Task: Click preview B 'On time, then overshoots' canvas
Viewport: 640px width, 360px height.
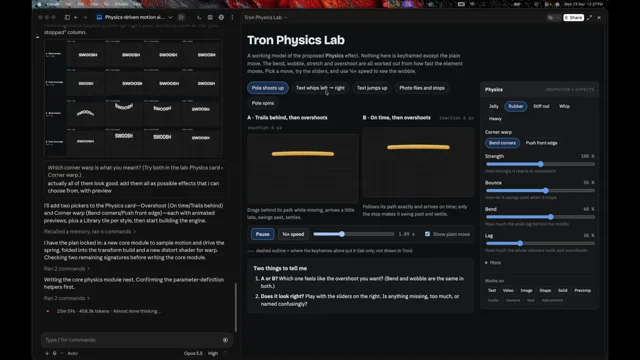Action: click(x=418, y=162)
